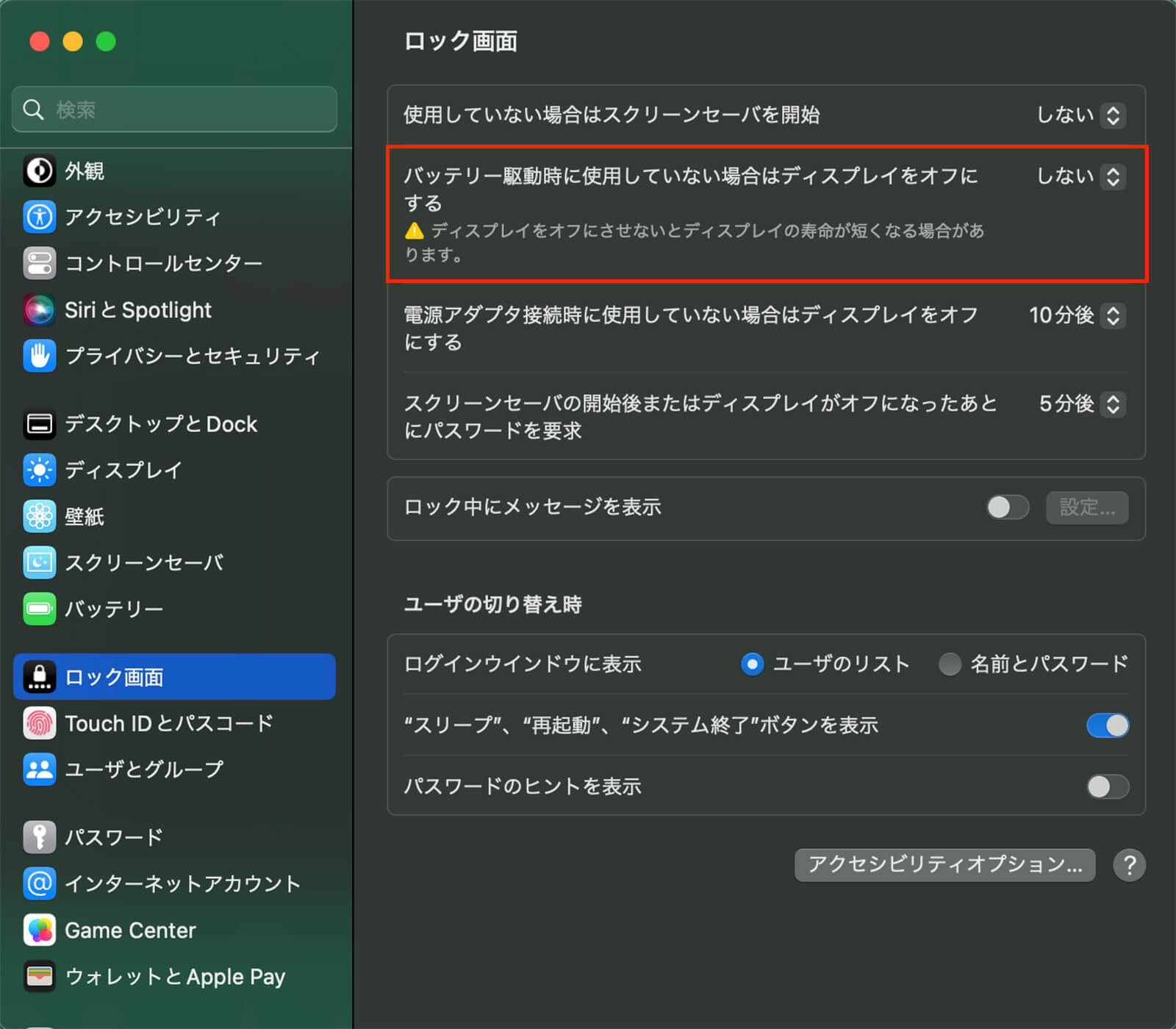Screen dimensions: 1176x1029
Task: Click the ログインウインドウに表示 label
Action: click(523, 664)
